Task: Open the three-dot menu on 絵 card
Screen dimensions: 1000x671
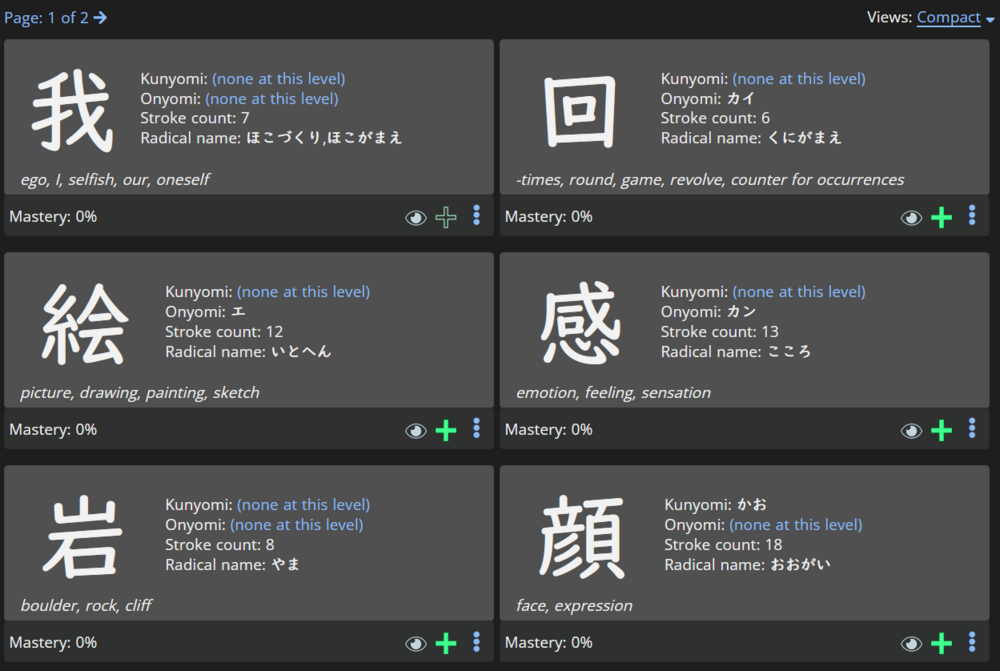Action: [476, 429]
